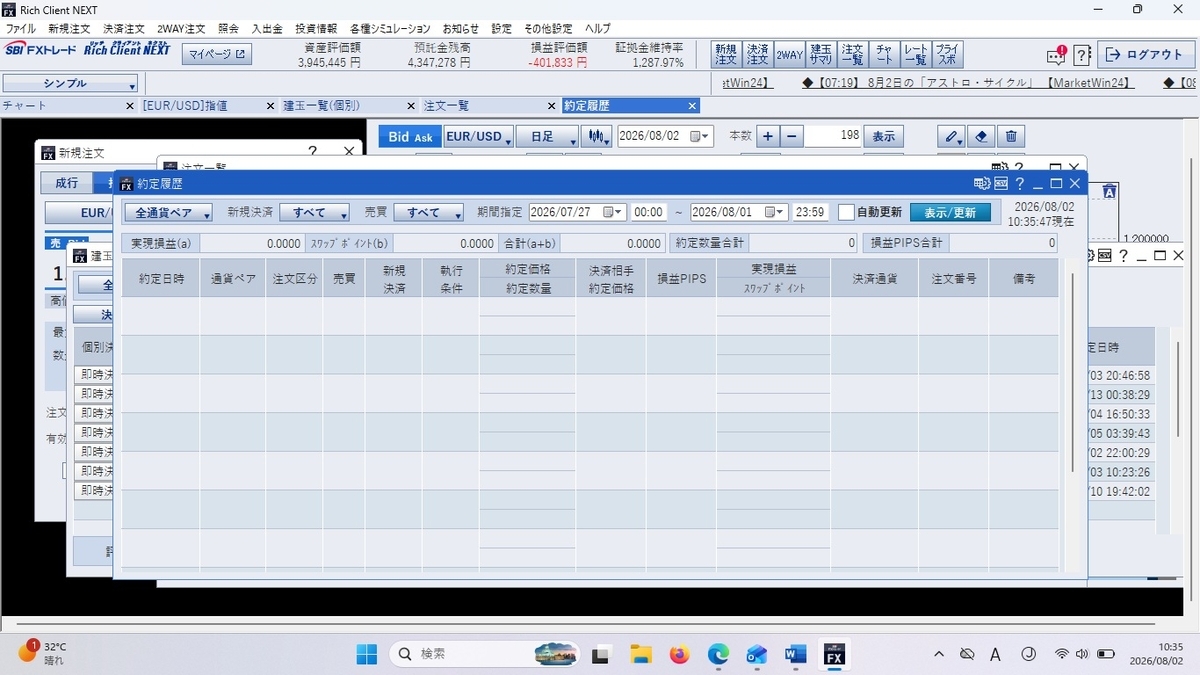This screenshot has width=1200, height=675.
Task: Click the trash icon to delete drawings
Action: (x=1011, y=136)
